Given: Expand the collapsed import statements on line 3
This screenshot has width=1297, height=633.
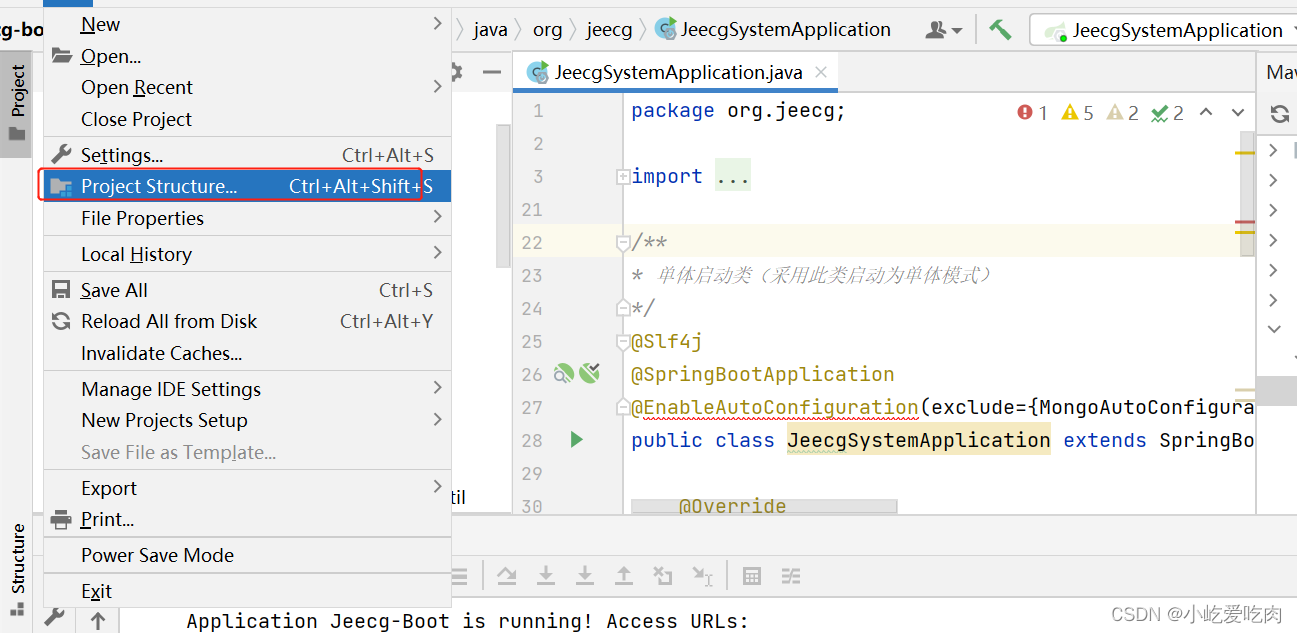Looking at the screenshot, I should tap(623, 175).
